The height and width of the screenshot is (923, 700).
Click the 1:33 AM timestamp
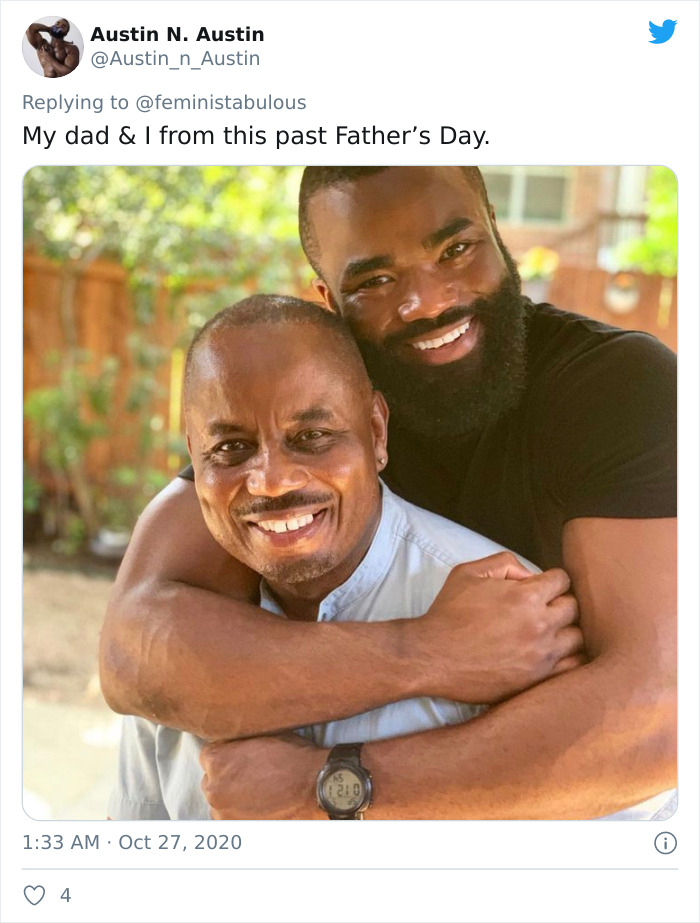(61, 842)
